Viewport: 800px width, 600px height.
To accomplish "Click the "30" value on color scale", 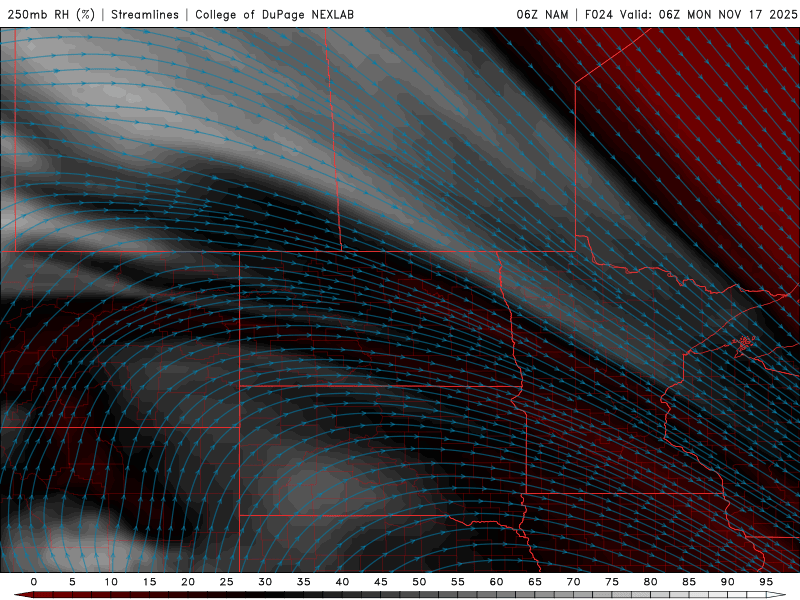I will [265, 582].
